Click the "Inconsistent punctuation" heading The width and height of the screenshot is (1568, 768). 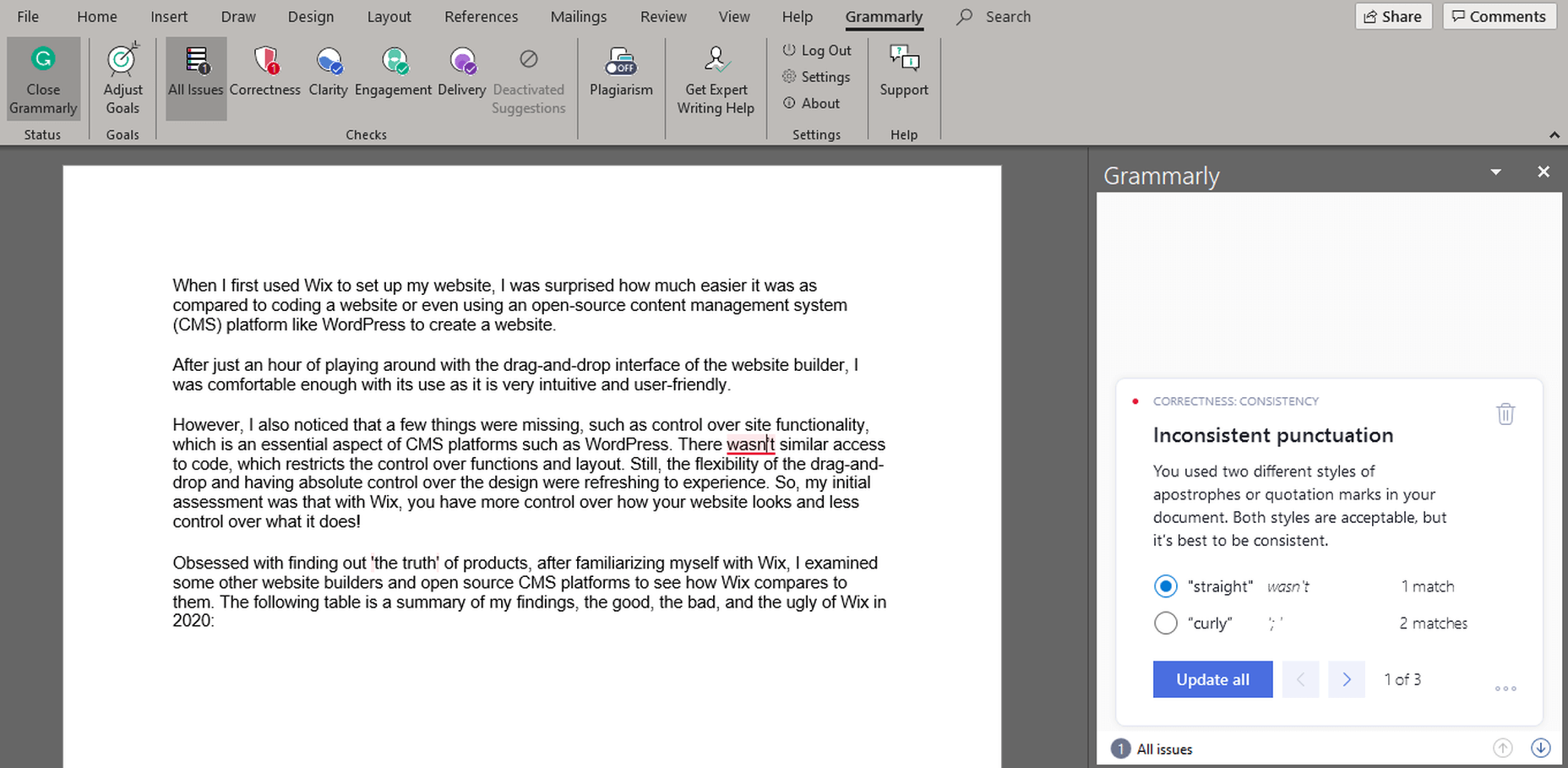pyautogui.click(x=1273, y=435)
